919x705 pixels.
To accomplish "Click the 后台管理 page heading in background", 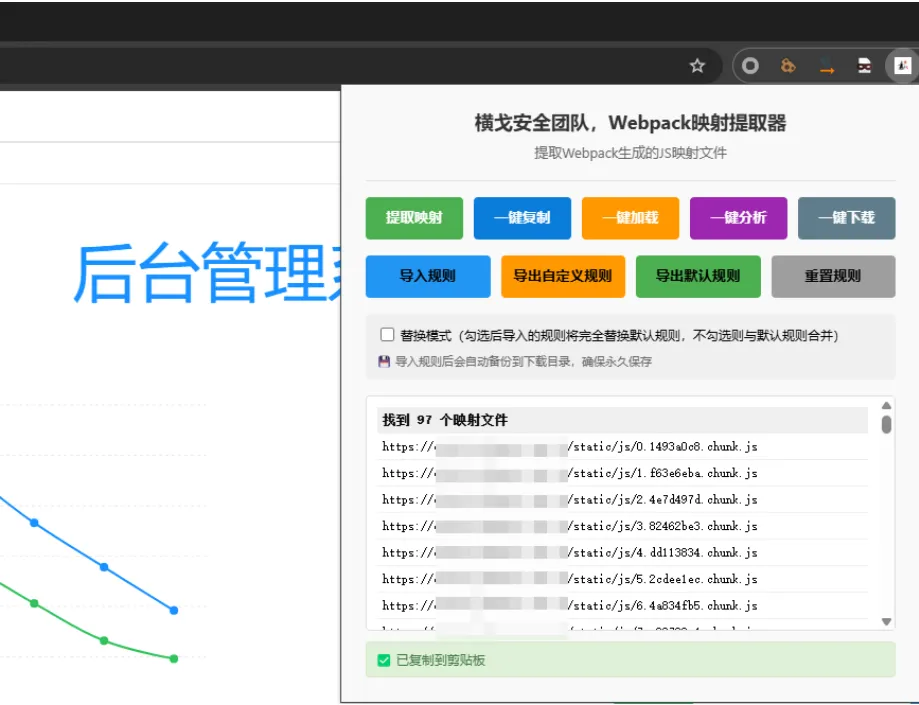I will click(207, 273).
